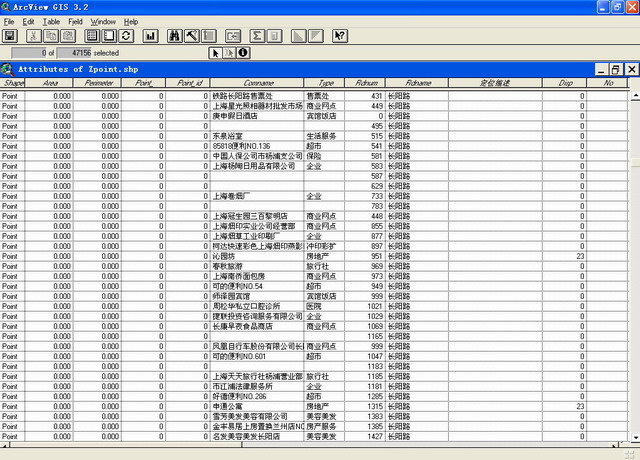Click the cell '可的便利NO.601'
640x460 pixels.
point(257,356)
